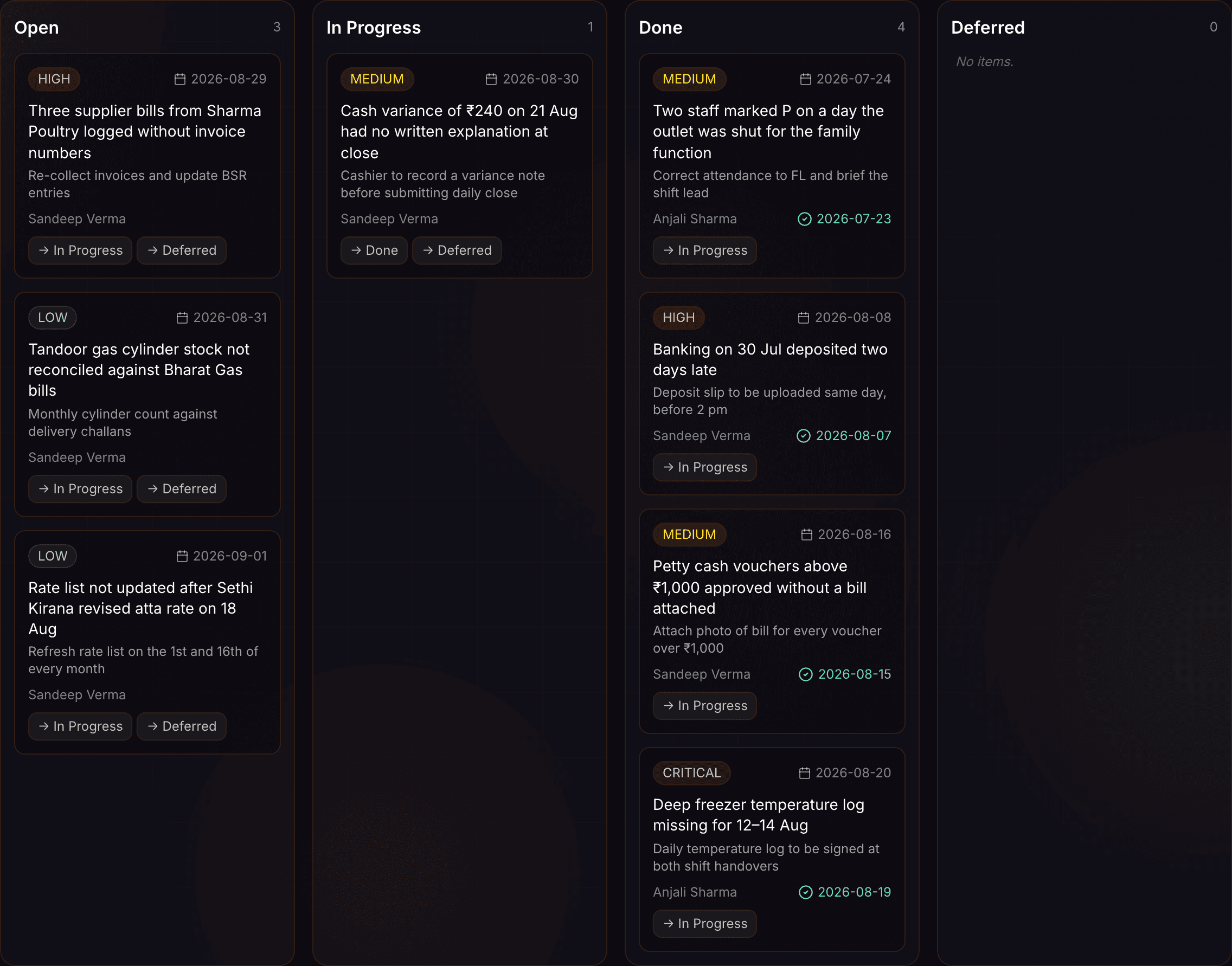Click calendar icon on Tandoor gas cylinder card

click(x=182, y=318)
